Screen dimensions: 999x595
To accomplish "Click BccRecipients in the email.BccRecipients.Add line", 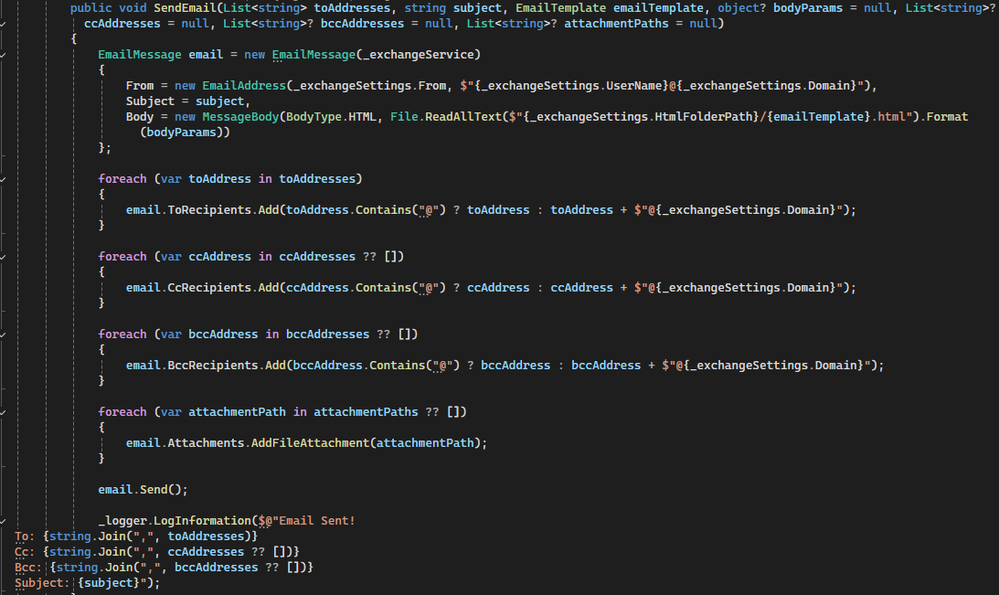I will (213, 366).
